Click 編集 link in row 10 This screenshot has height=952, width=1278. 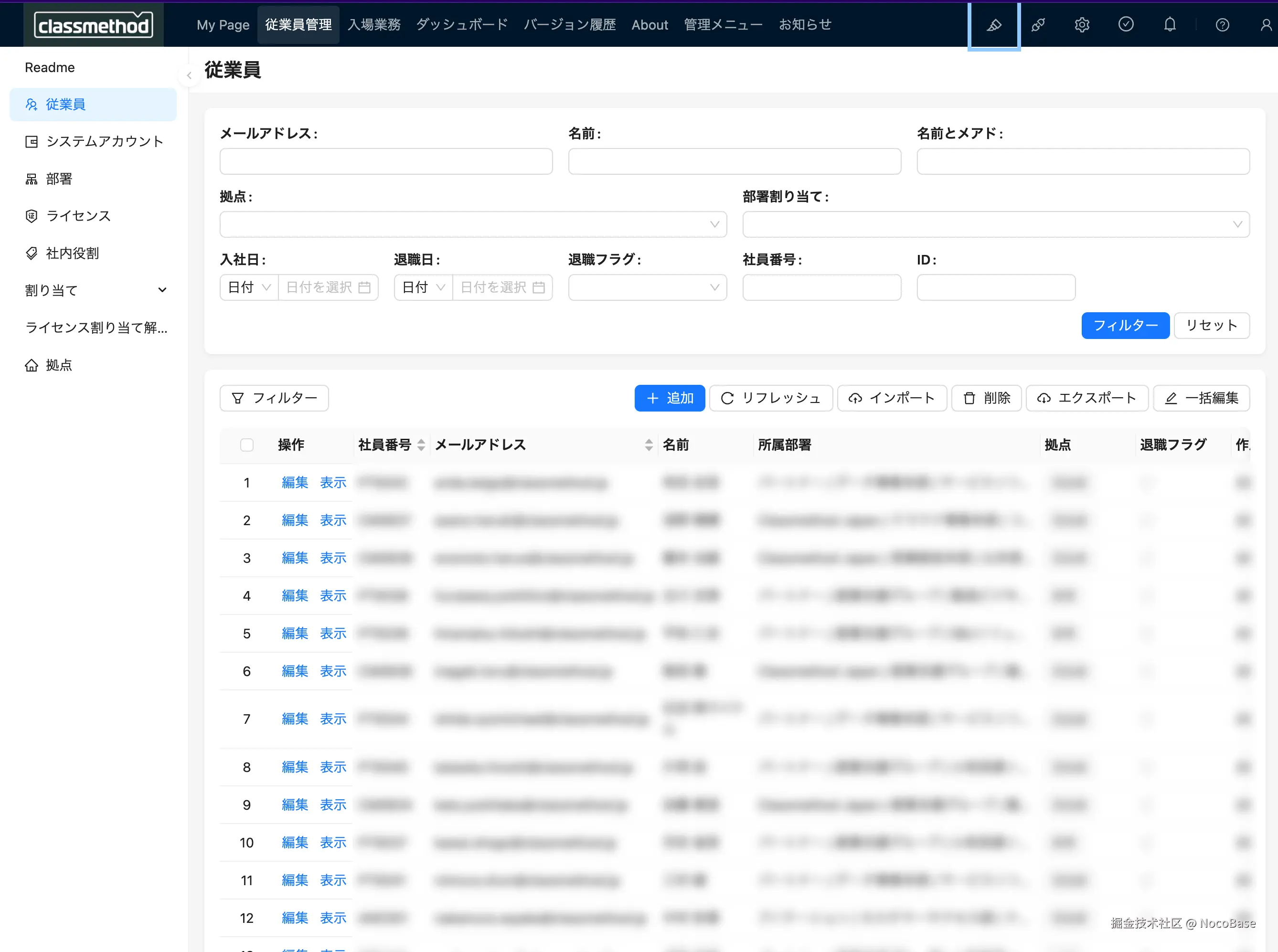click(295, 843)
